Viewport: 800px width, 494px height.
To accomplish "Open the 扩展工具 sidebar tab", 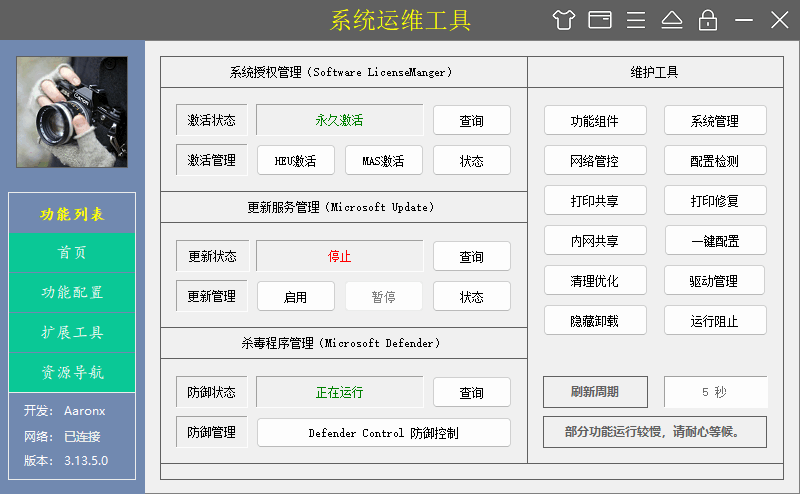I will 72,333.
